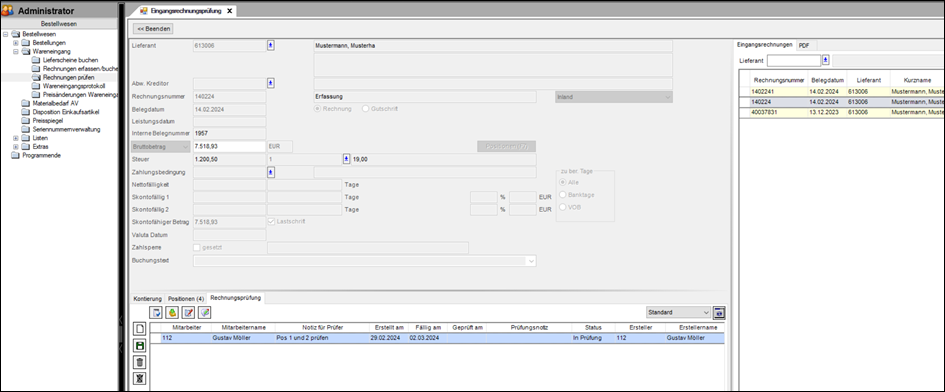Open the Abw. Kreditor lookup arrow
This screenshot has height=392, width=945.
(271, 83)
